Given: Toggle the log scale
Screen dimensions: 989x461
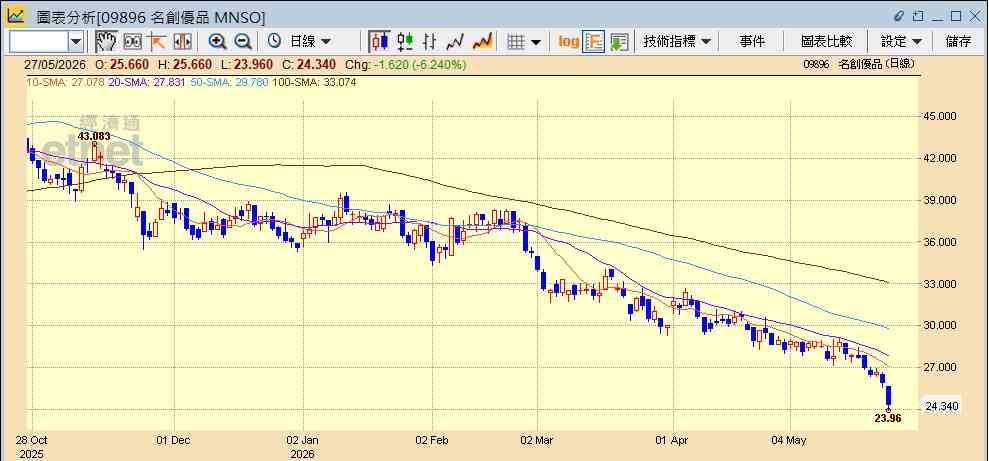Looking at the screenshot, I should point(569,42).
